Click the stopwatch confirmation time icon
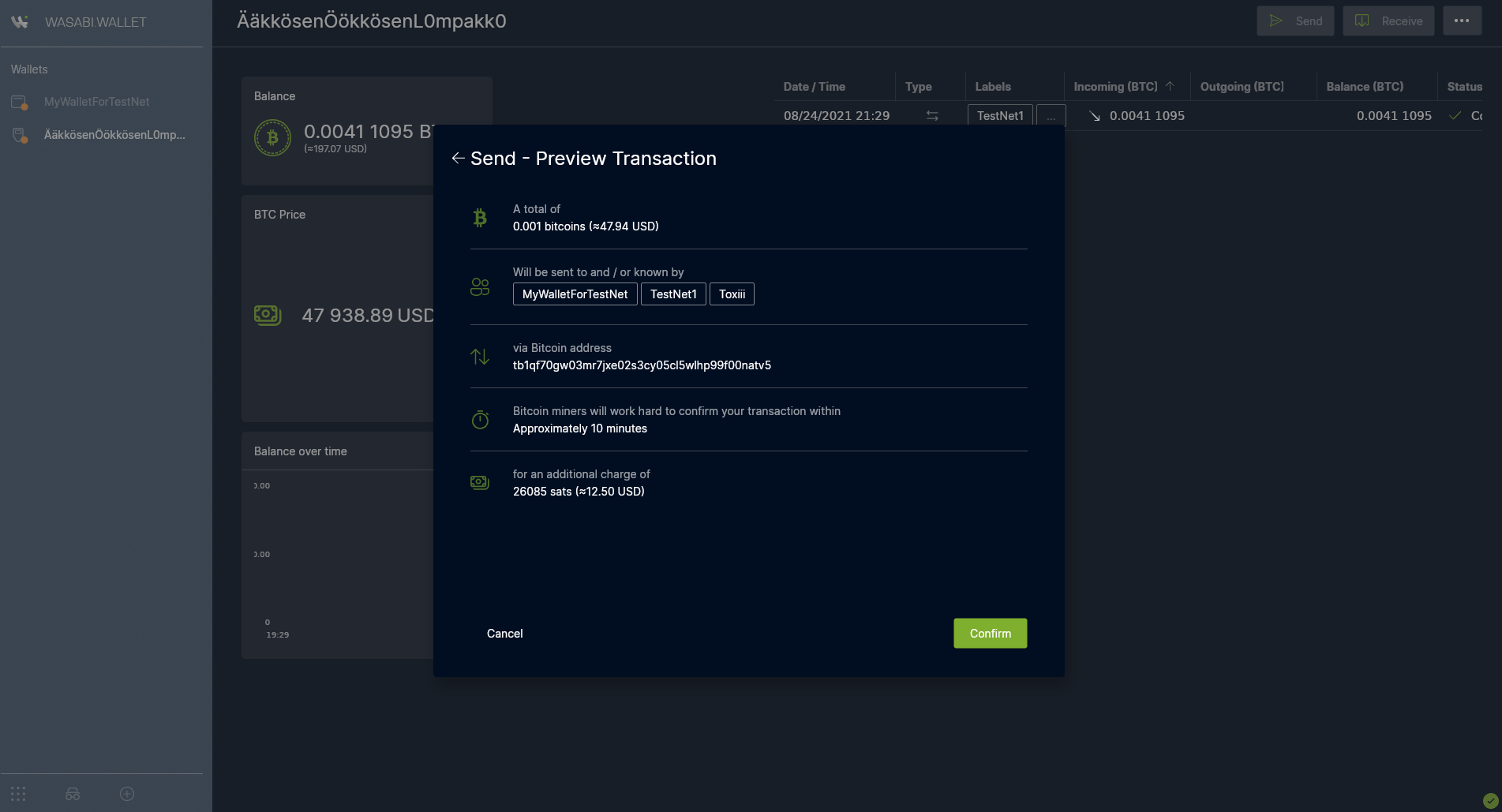Viewport: 1502px width, 812px height. point(480,420)
